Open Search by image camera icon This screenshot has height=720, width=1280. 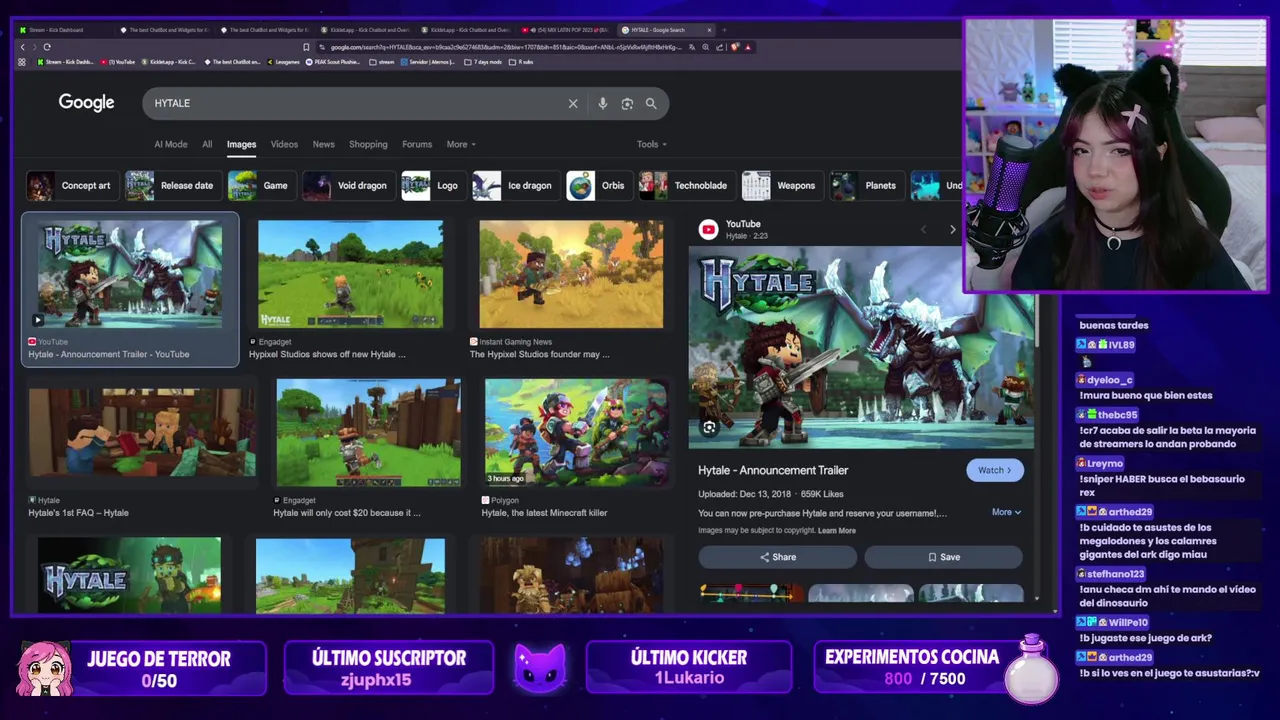(x=627, y=103)
